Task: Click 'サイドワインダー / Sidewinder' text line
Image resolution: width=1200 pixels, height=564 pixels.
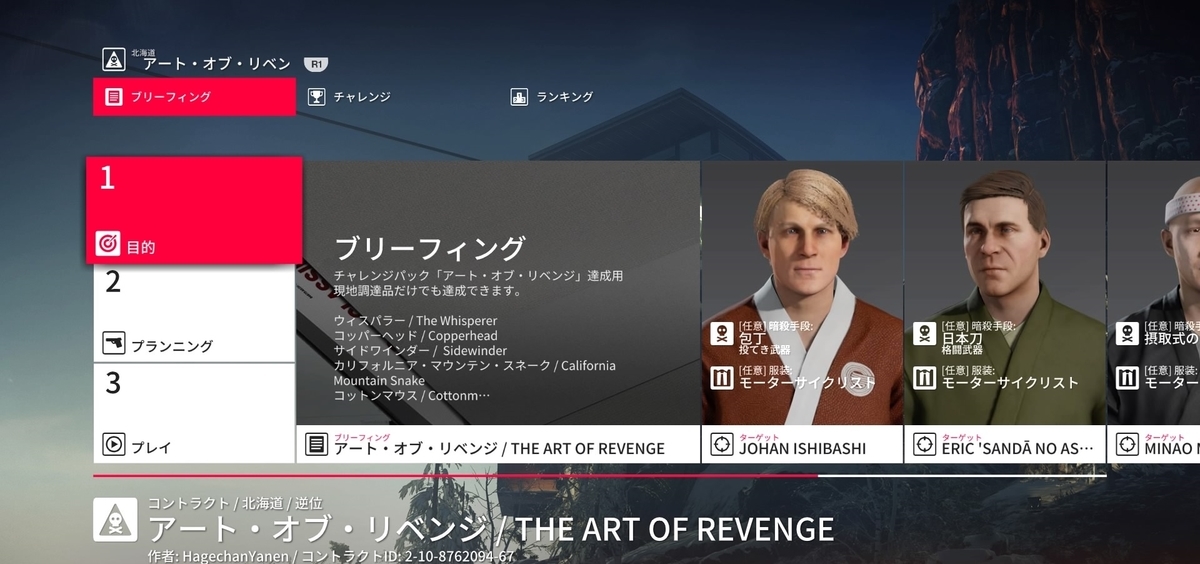Action: [x=420, y=351]
